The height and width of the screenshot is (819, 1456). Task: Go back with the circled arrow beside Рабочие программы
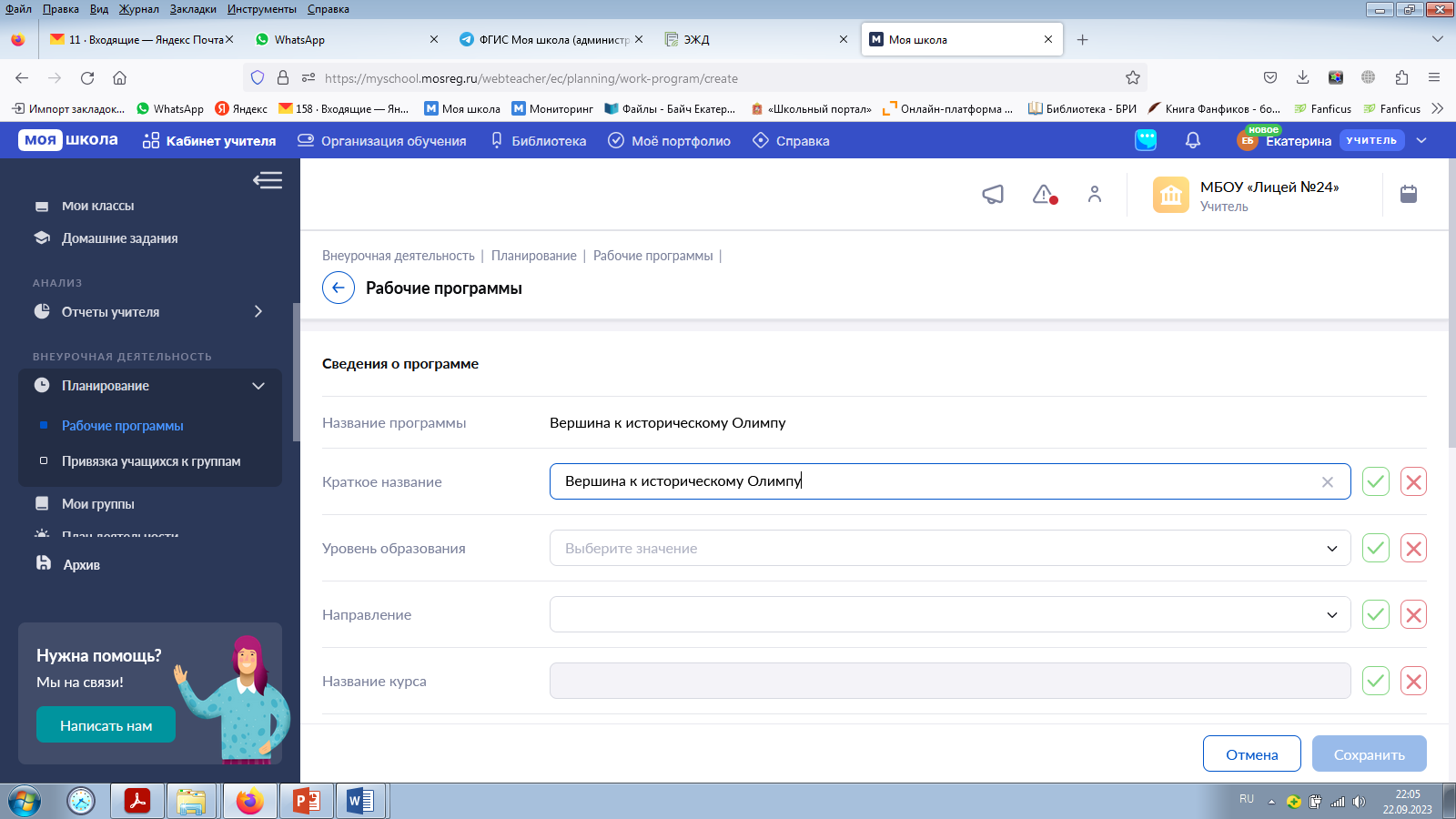pyautogui.click(x=339, y=288)
